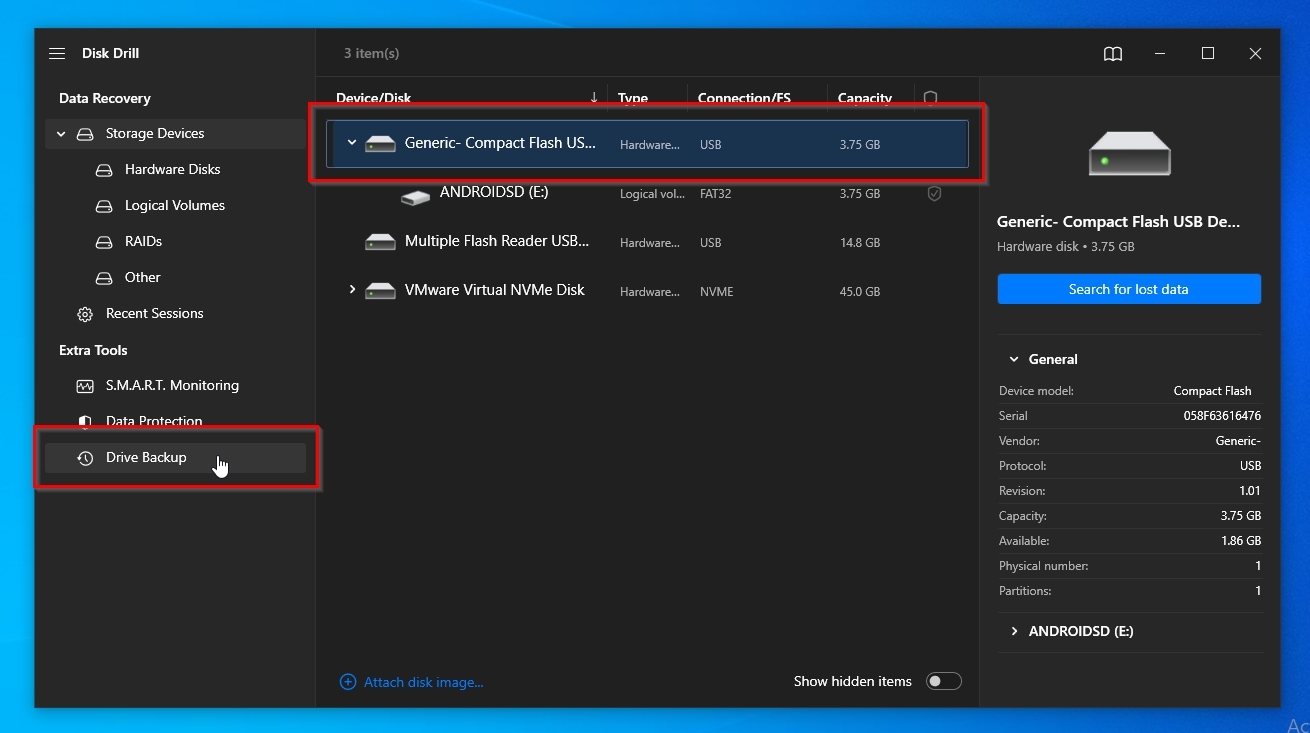Screen dimensions: 1310x733
Task: Click the Hardware Disks drive icon
Action: click(104, 170)
